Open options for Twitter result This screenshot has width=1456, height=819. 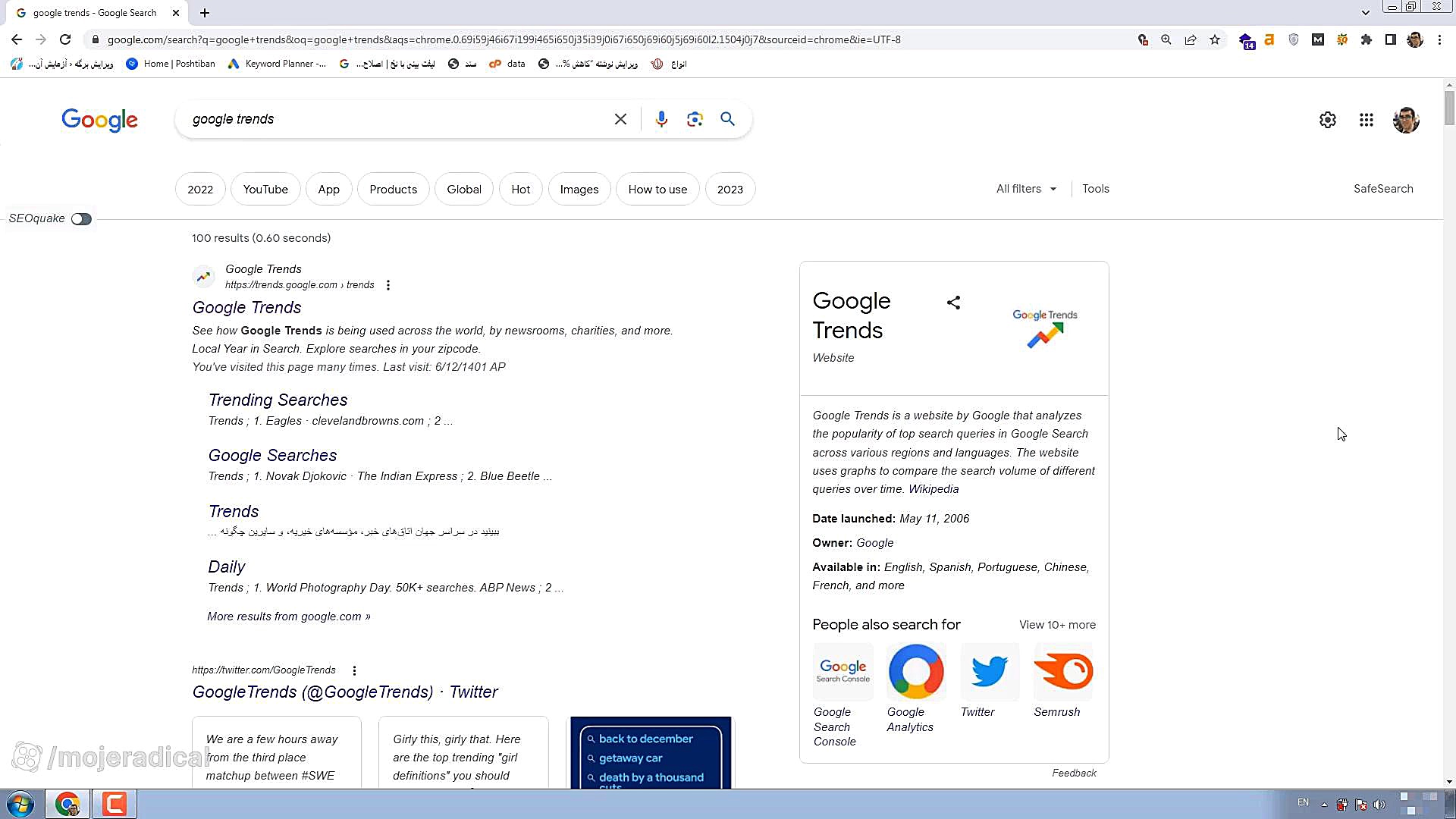pos(354,670)
